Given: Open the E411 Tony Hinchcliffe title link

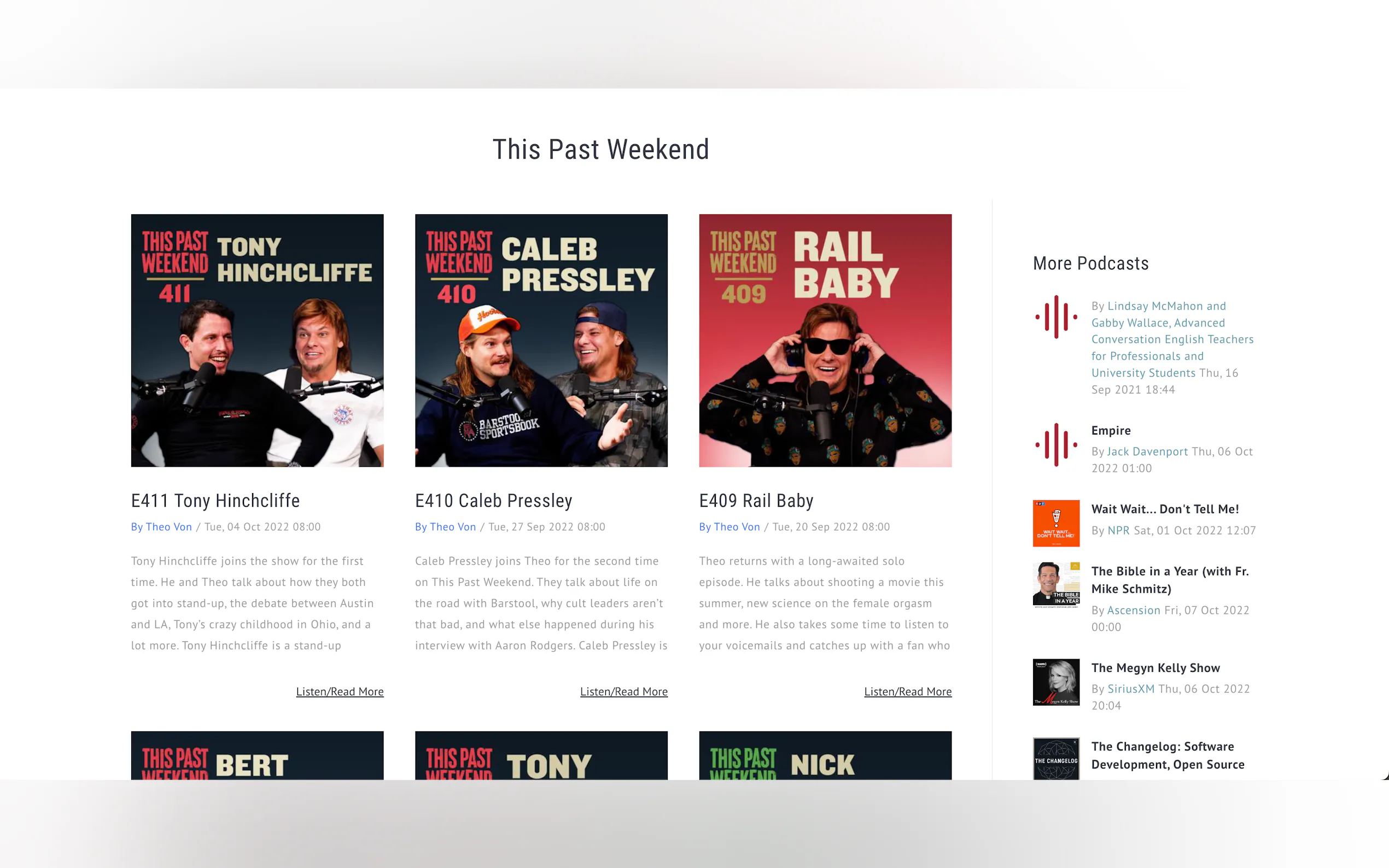Looking at the screenshot, I should tap(215, 501).
